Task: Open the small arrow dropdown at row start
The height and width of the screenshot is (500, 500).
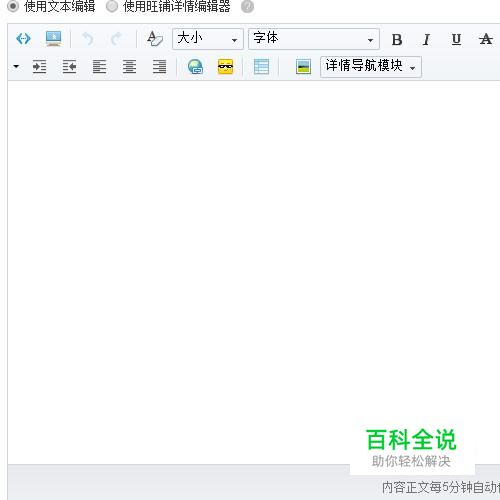Action: click(16, 66)
